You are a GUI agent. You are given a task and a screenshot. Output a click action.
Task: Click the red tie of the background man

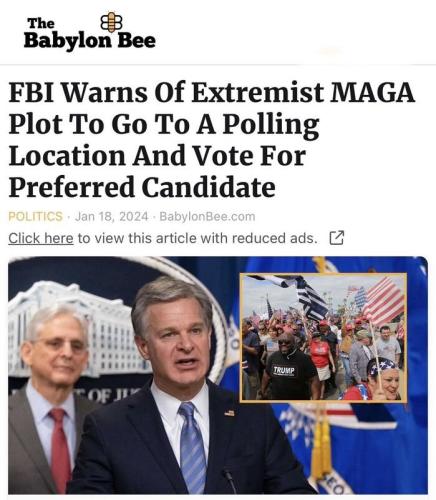click(60, 450)
